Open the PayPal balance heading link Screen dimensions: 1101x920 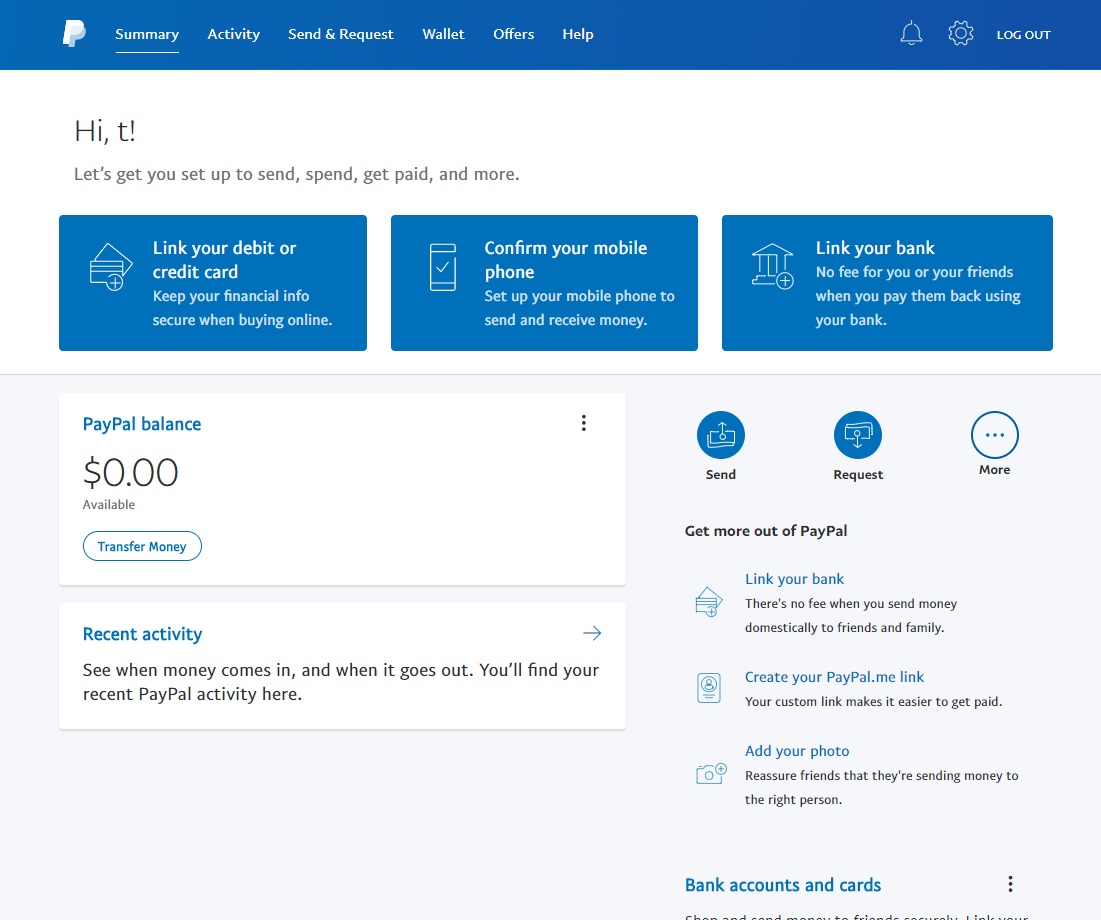142,424
